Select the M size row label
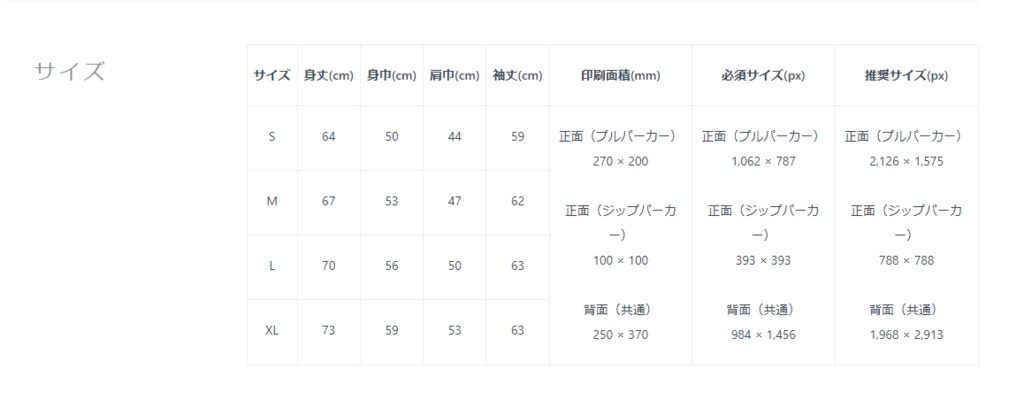The image size is (1024, 408). [272, 201]
